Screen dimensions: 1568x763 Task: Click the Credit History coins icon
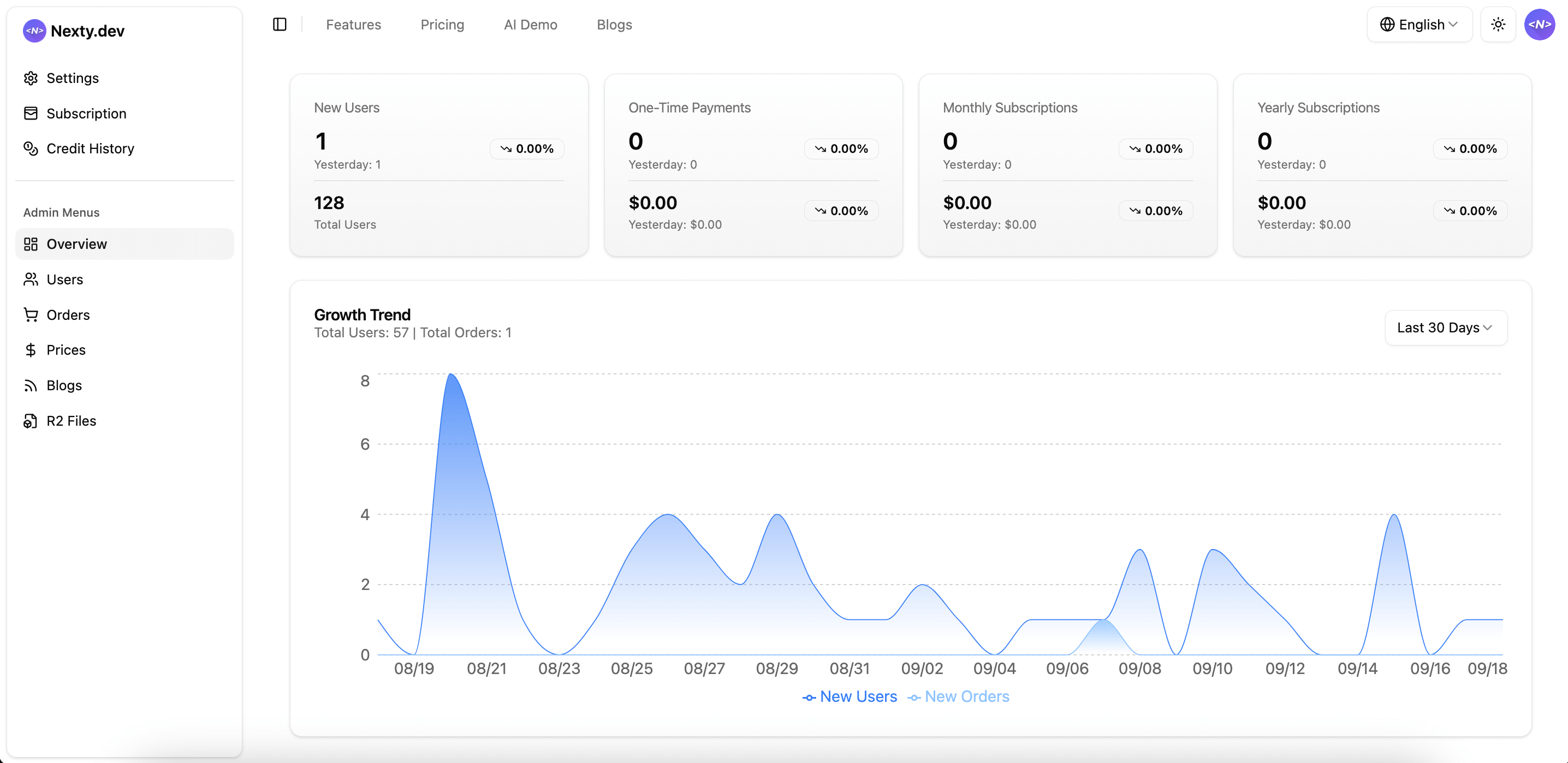[31, 148]
